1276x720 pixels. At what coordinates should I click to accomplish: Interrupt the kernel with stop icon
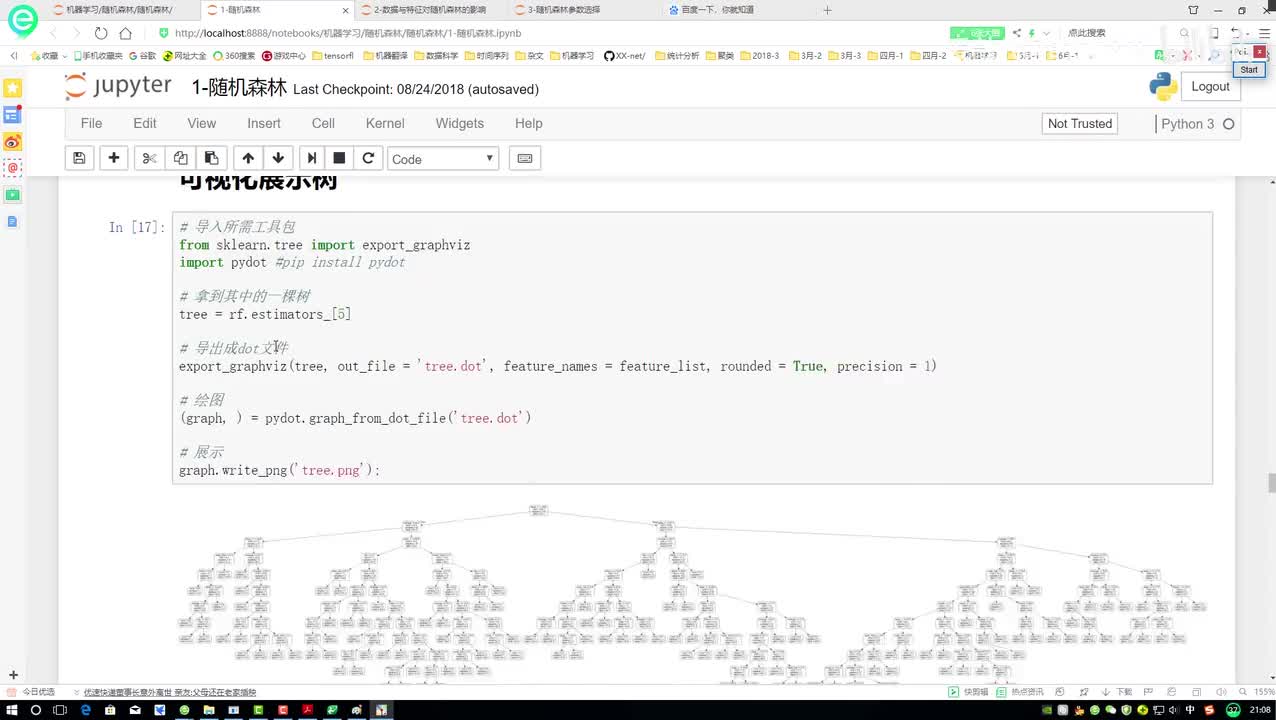click(339, 158)
